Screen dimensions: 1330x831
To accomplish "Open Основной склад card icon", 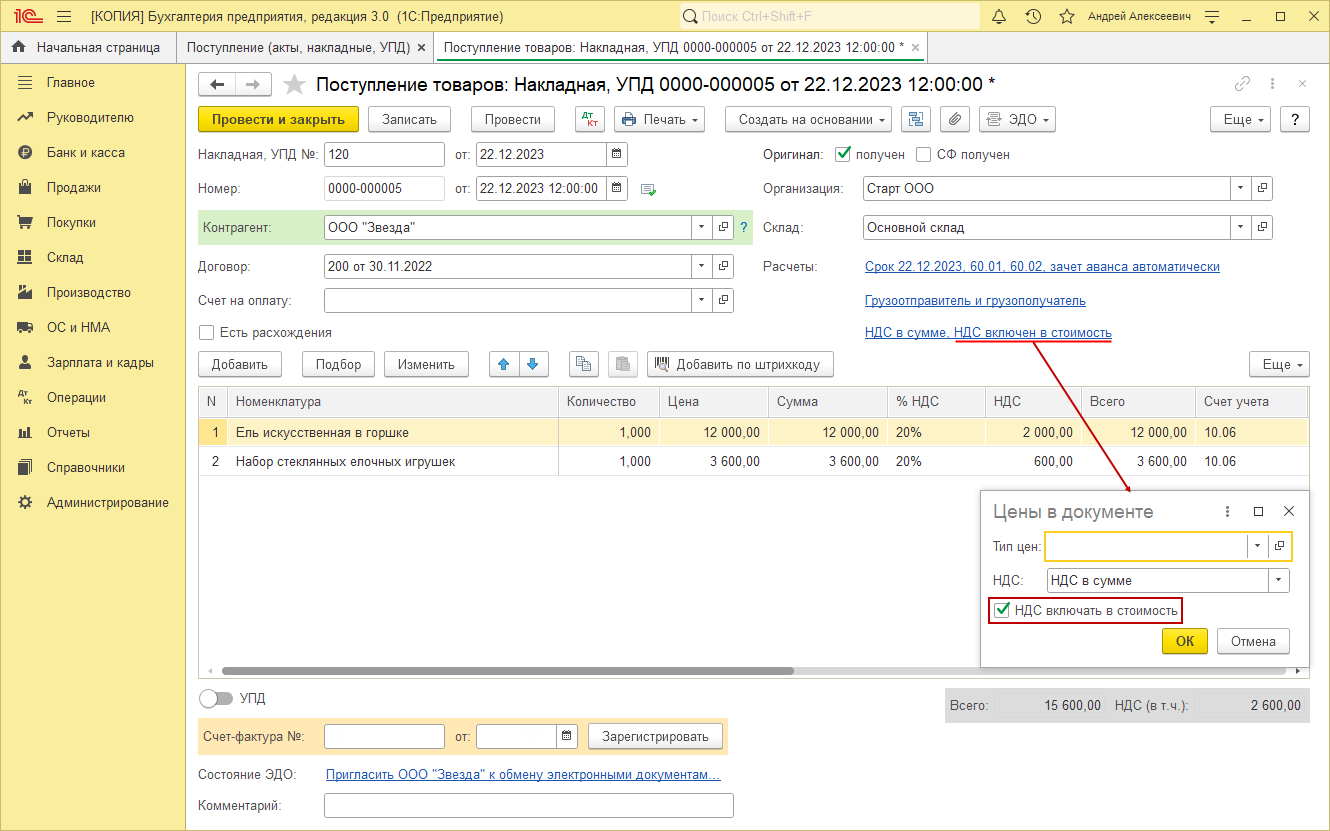I will coord(1263,227).
